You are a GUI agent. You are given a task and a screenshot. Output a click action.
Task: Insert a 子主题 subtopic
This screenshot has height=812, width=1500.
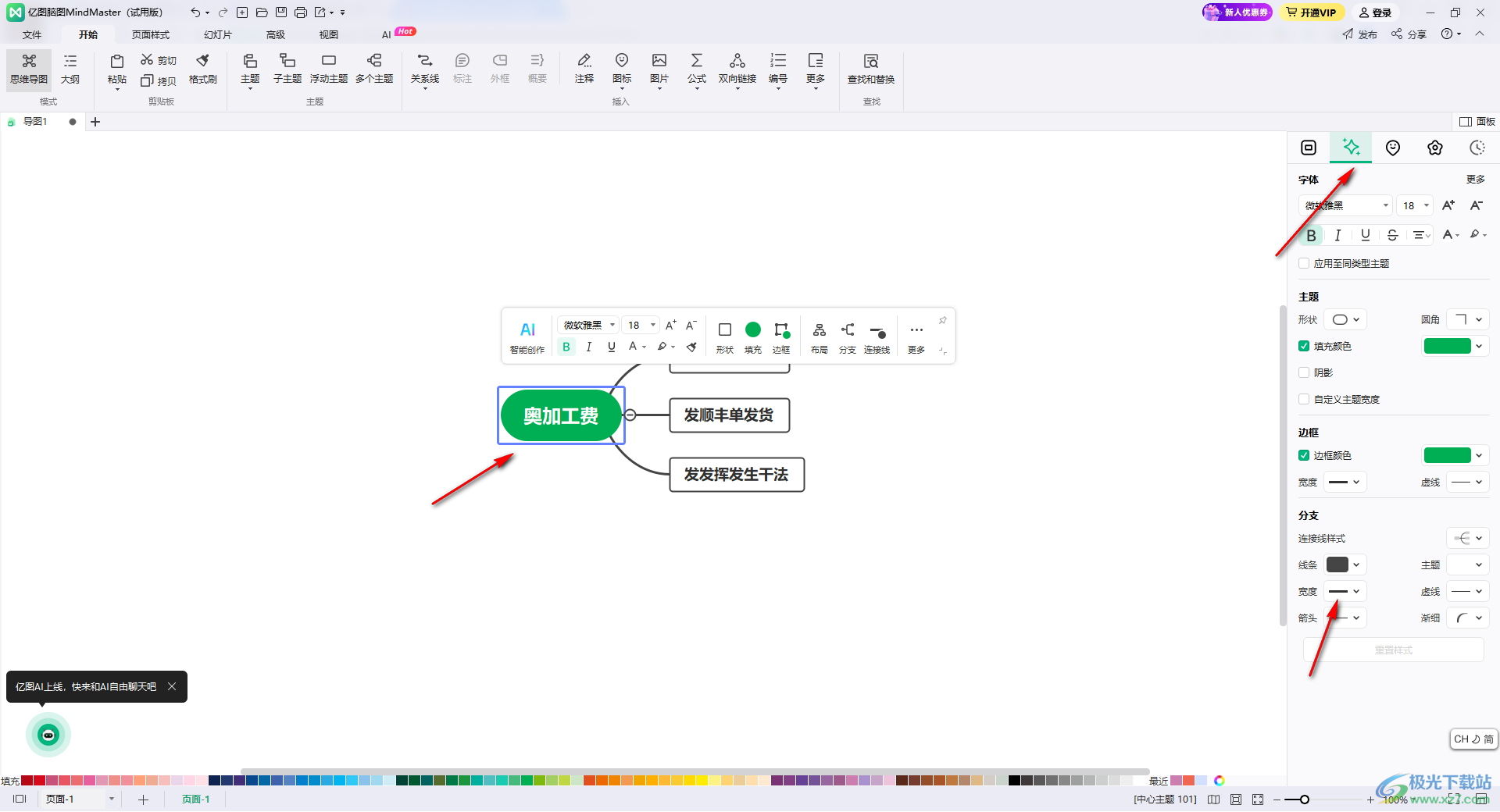tap(287, 69)
